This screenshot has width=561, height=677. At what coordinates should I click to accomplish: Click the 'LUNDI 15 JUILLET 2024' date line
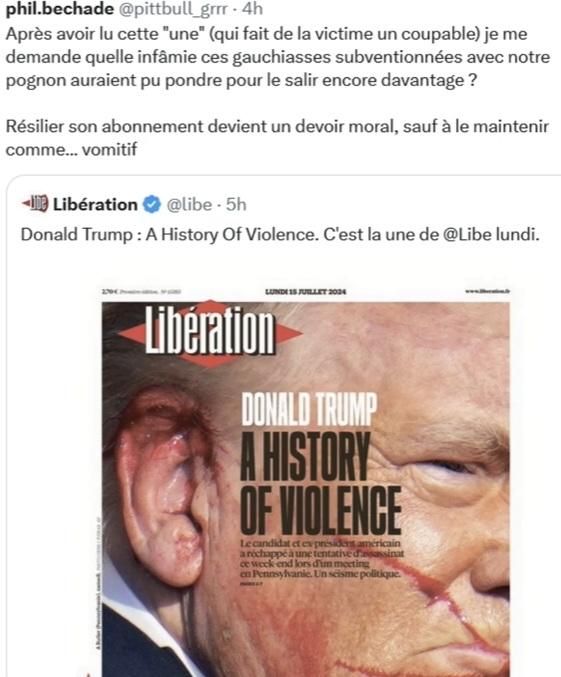305,292
